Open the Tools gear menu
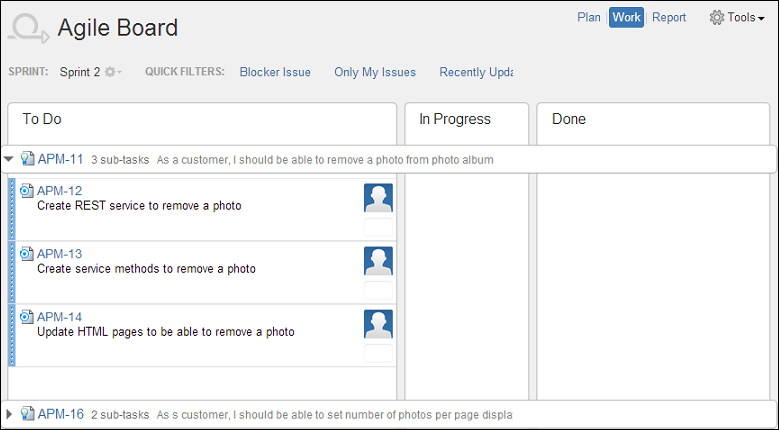This screenshot has height=430, width=779. pyautogui.click(x=737, y=17)
